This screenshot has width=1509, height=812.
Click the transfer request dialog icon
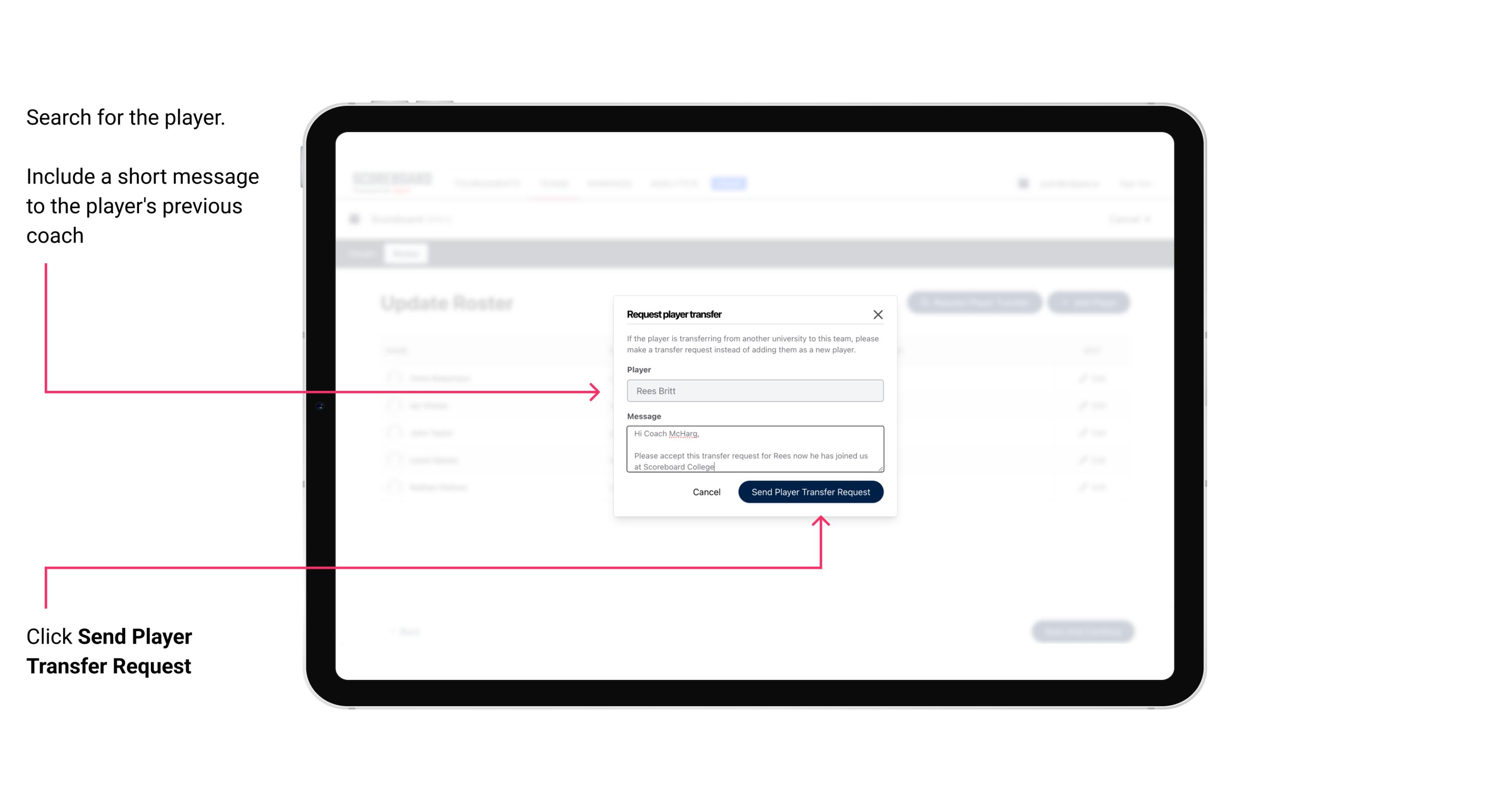tap(878, 314)
